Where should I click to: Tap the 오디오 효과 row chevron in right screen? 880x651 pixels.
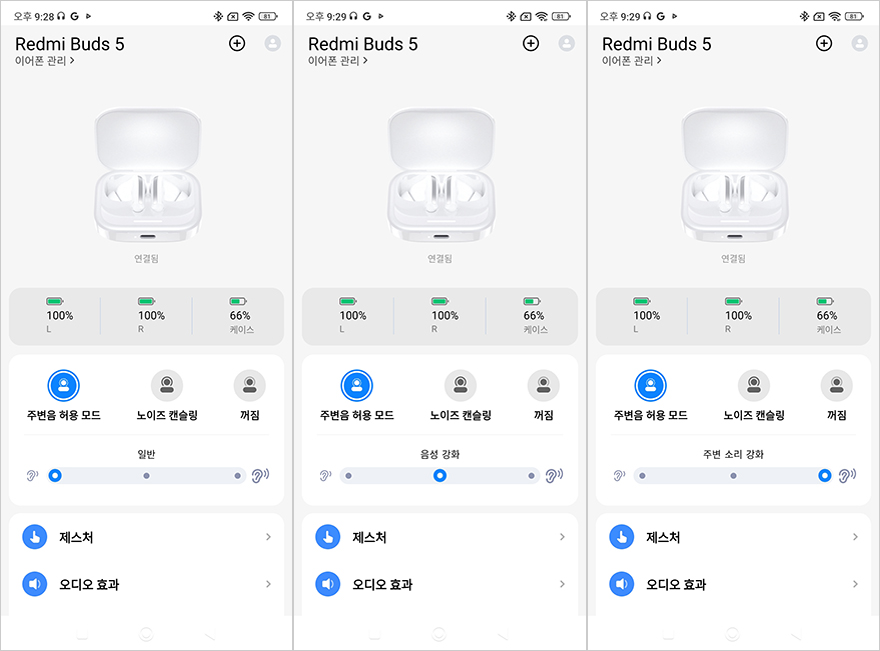[x=855, y=584]
